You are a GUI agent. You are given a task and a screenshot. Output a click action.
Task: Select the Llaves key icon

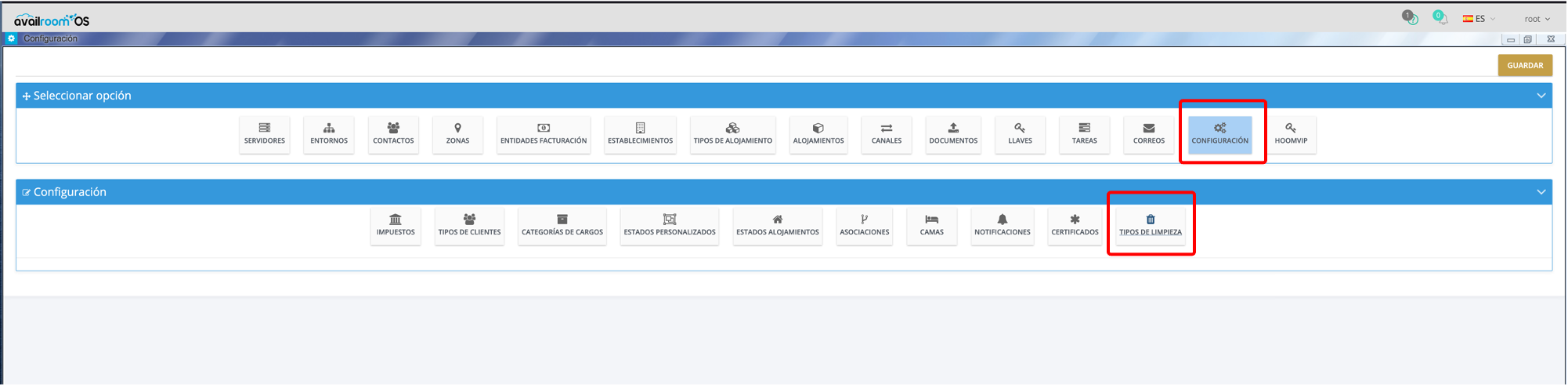click(1020, 129)
